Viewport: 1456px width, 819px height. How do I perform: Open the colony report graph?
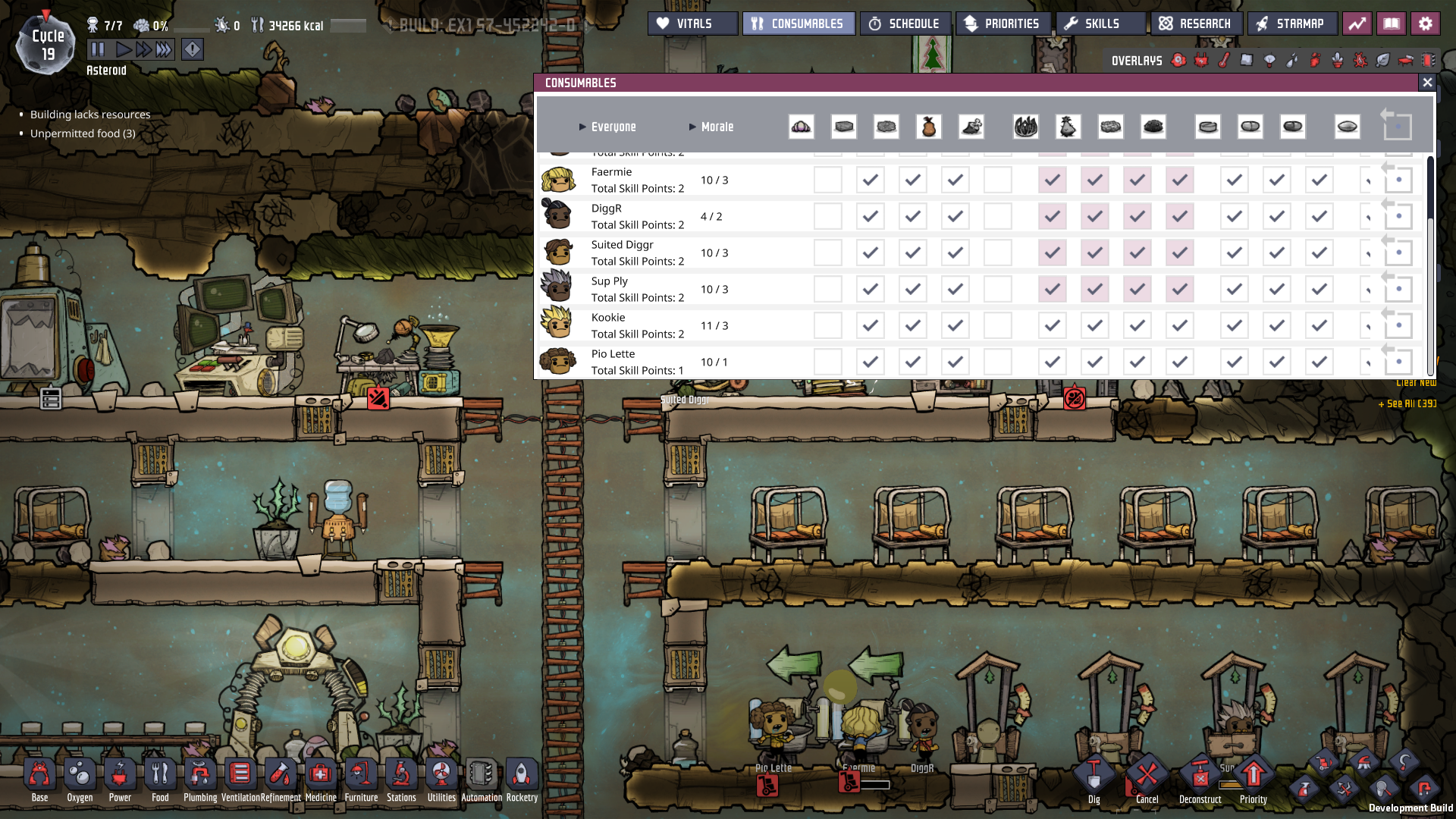[1357, 24]
